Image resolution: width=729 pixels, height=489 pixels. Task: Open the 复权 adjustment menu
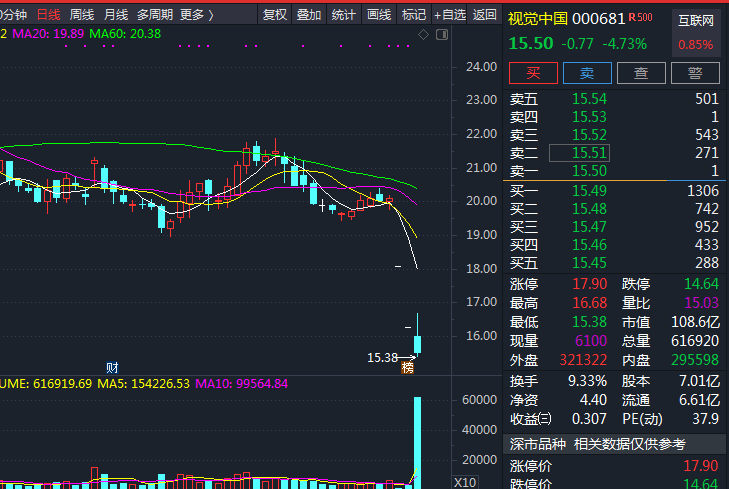coord(274,15)
